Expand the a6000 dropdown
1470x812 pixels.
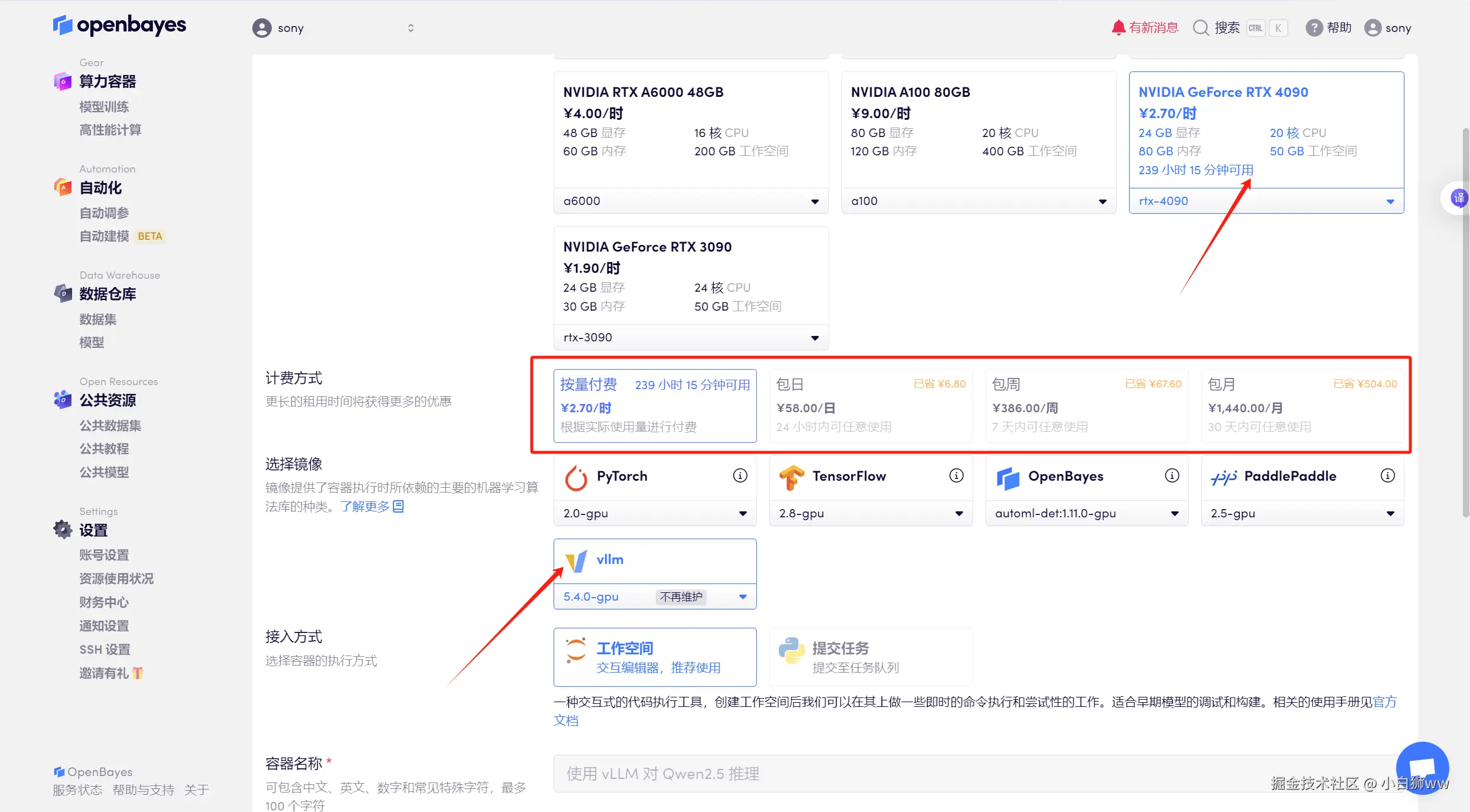pos(690,201)
